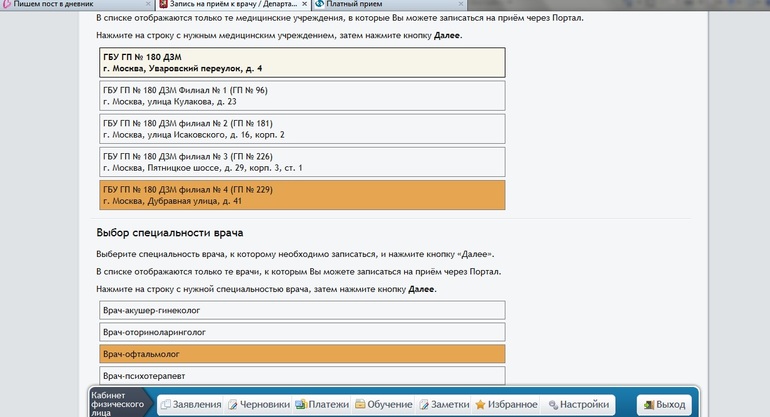
Task: Click the Выход door icon
Action: 649,405
